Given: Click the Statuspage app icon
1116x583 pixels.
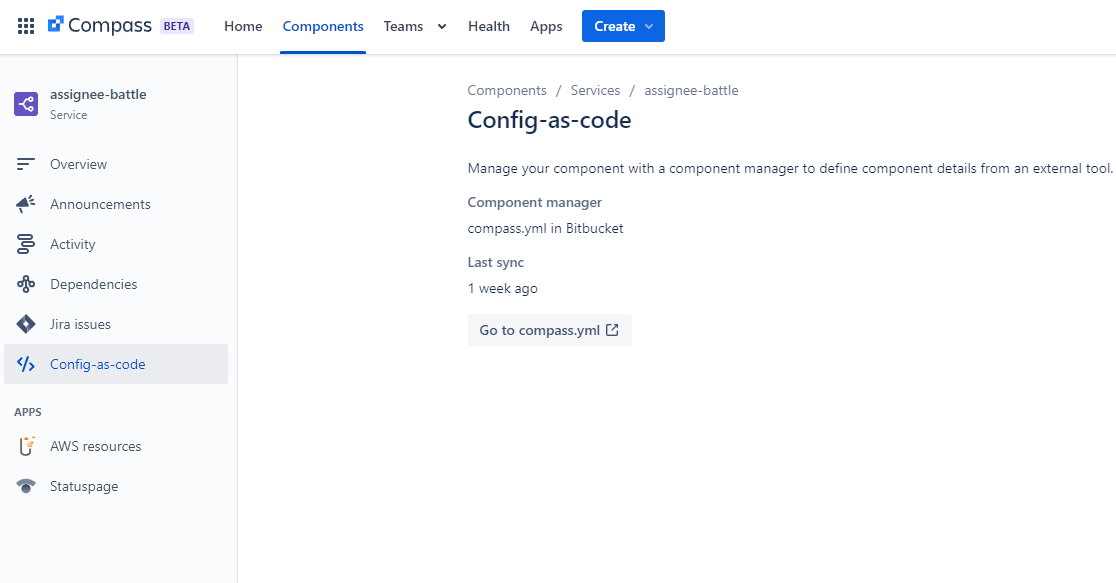Looking at the screenshot, I should 26,486.
